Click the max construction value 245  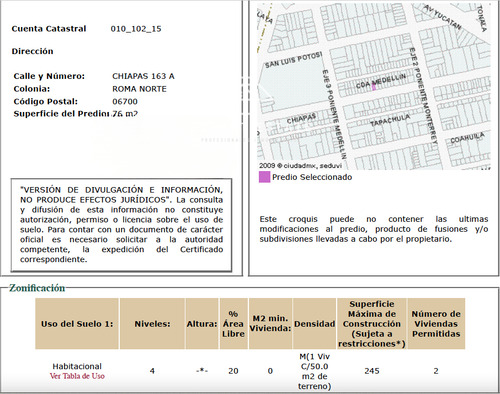[372, 371]
